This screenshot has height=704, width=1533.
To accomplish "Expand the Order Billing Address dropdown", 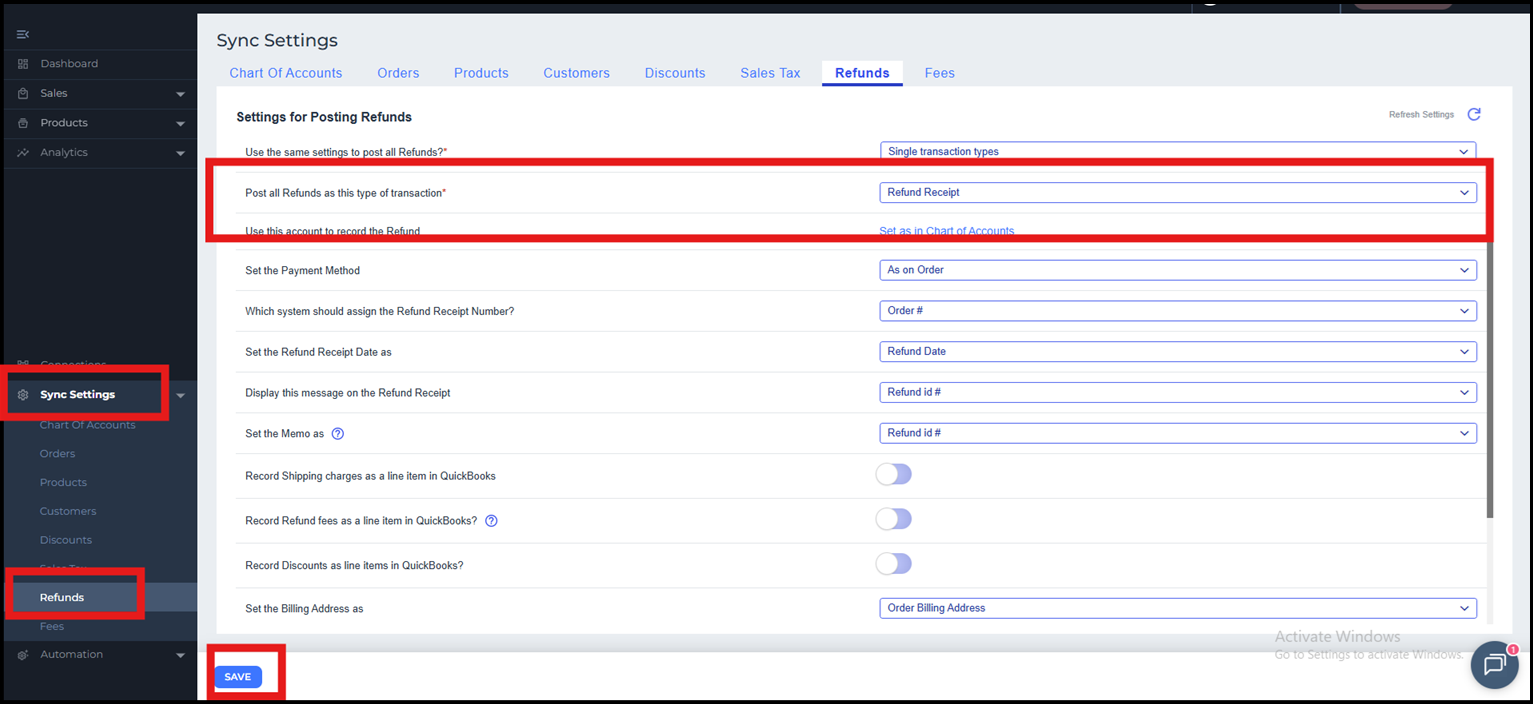I will coord(1177,608).
